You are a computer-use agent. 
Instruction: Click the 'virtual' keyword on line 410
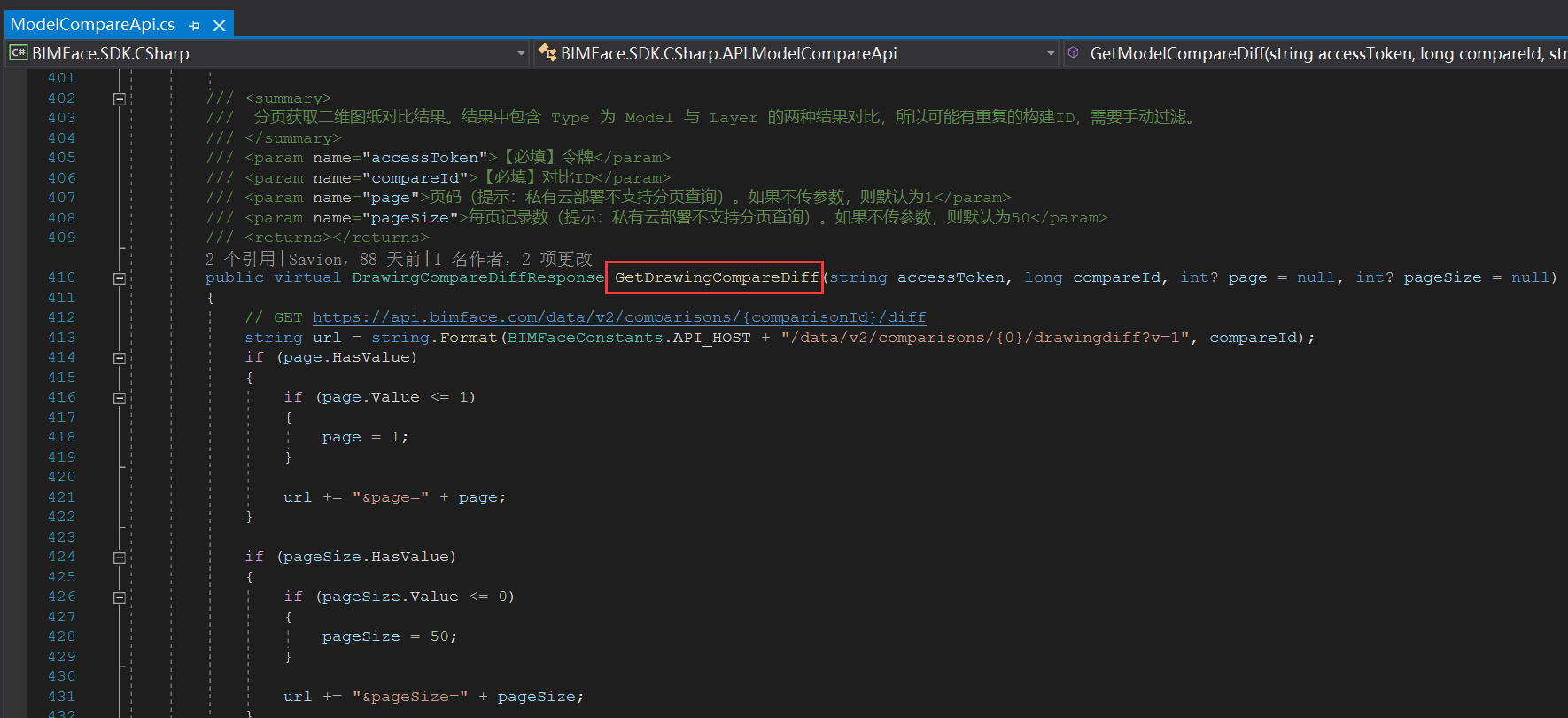click(x=307, y=277)
